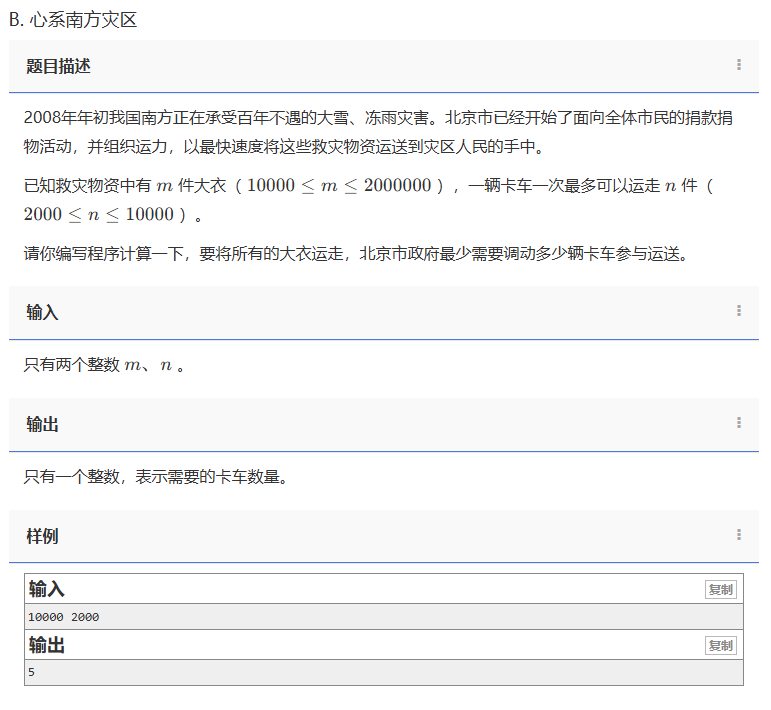Screen dimensions: 771x710
Task: Open the 输出 section three-dot menu
Action: coord(739,423)
